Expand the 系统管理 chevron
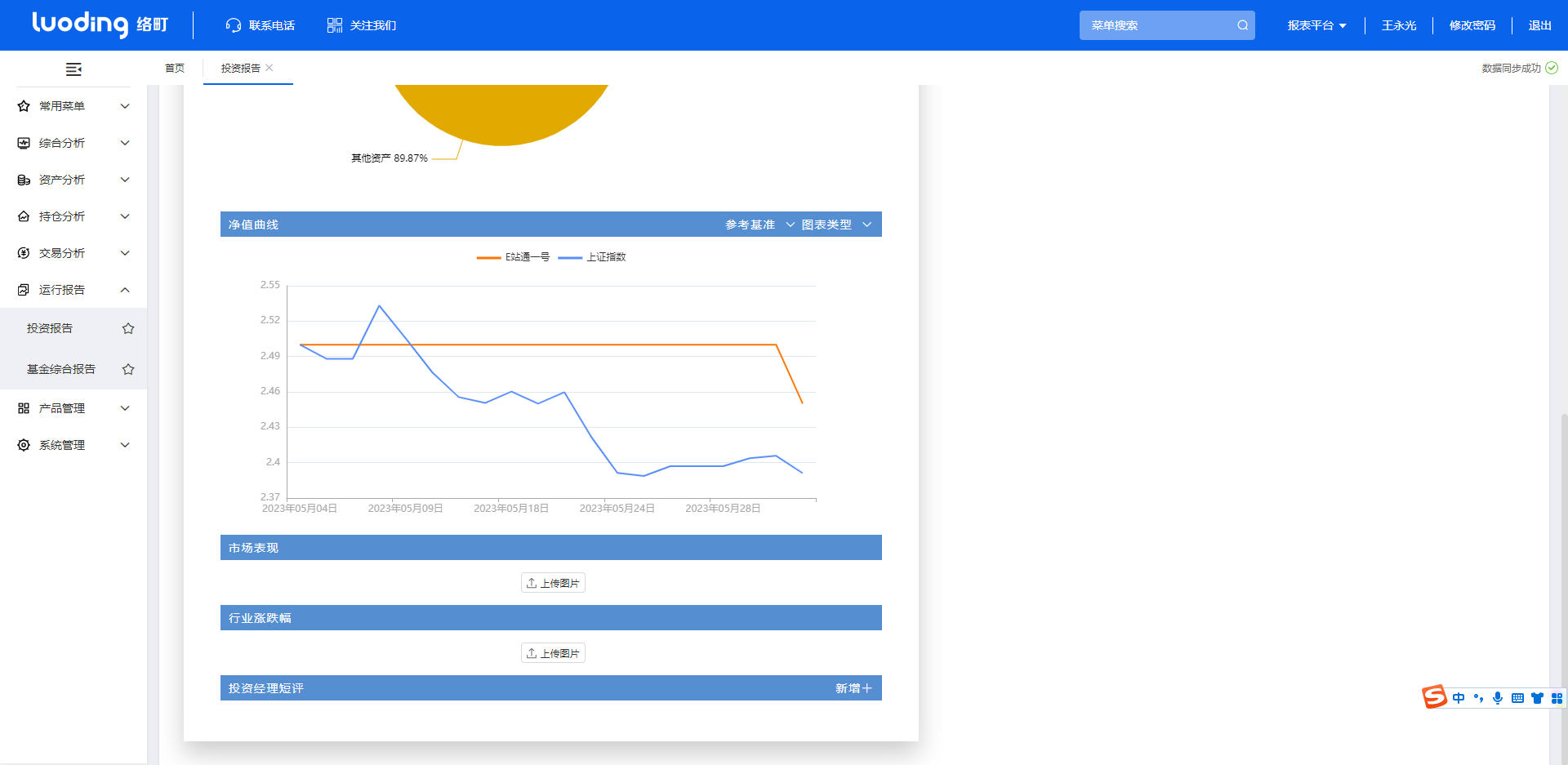This screenshot has width=1568, height=765. [x=125, y=445]
